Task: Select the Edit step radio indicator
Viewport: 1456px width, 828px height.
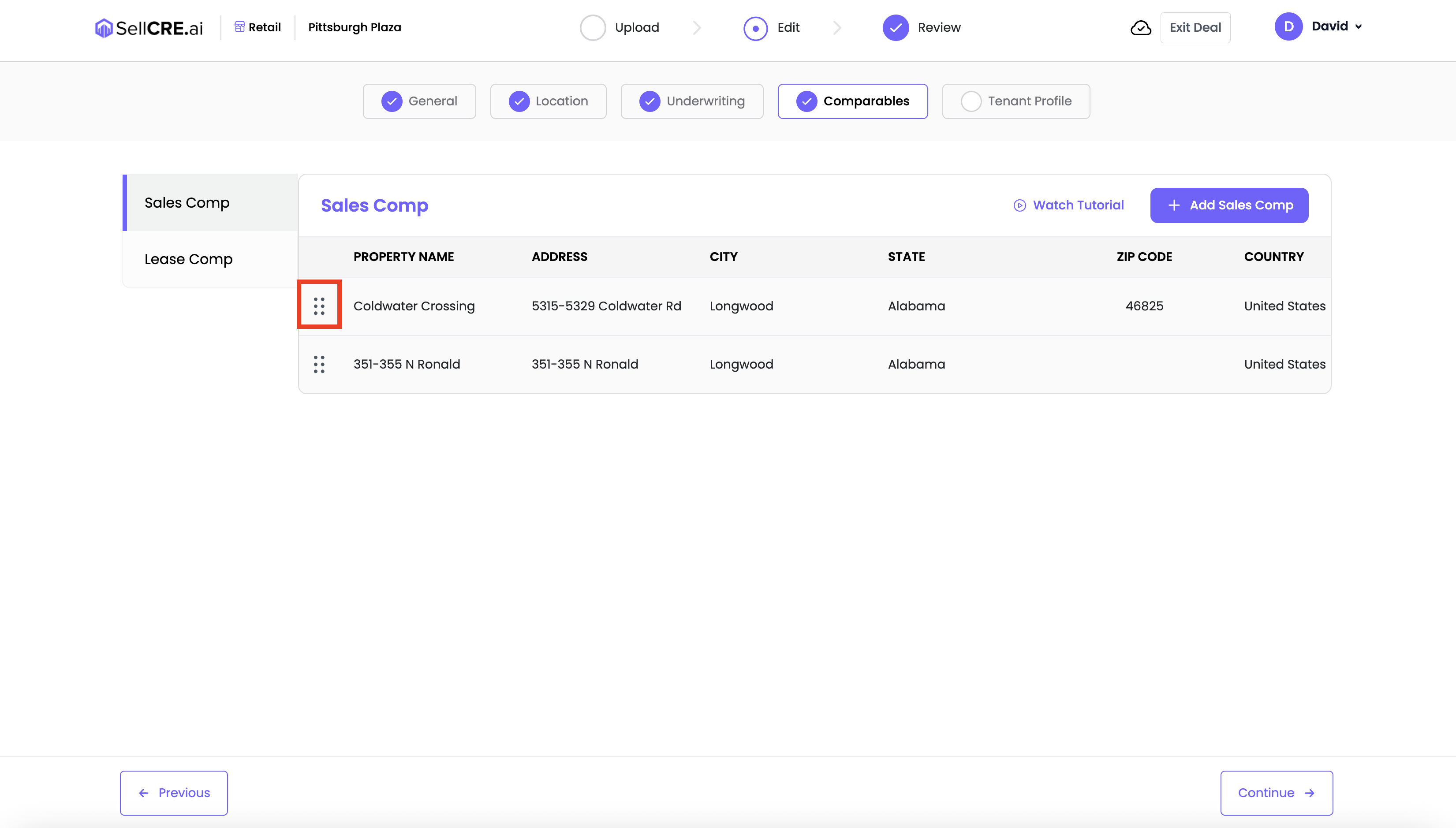Action: pos(755,28)
